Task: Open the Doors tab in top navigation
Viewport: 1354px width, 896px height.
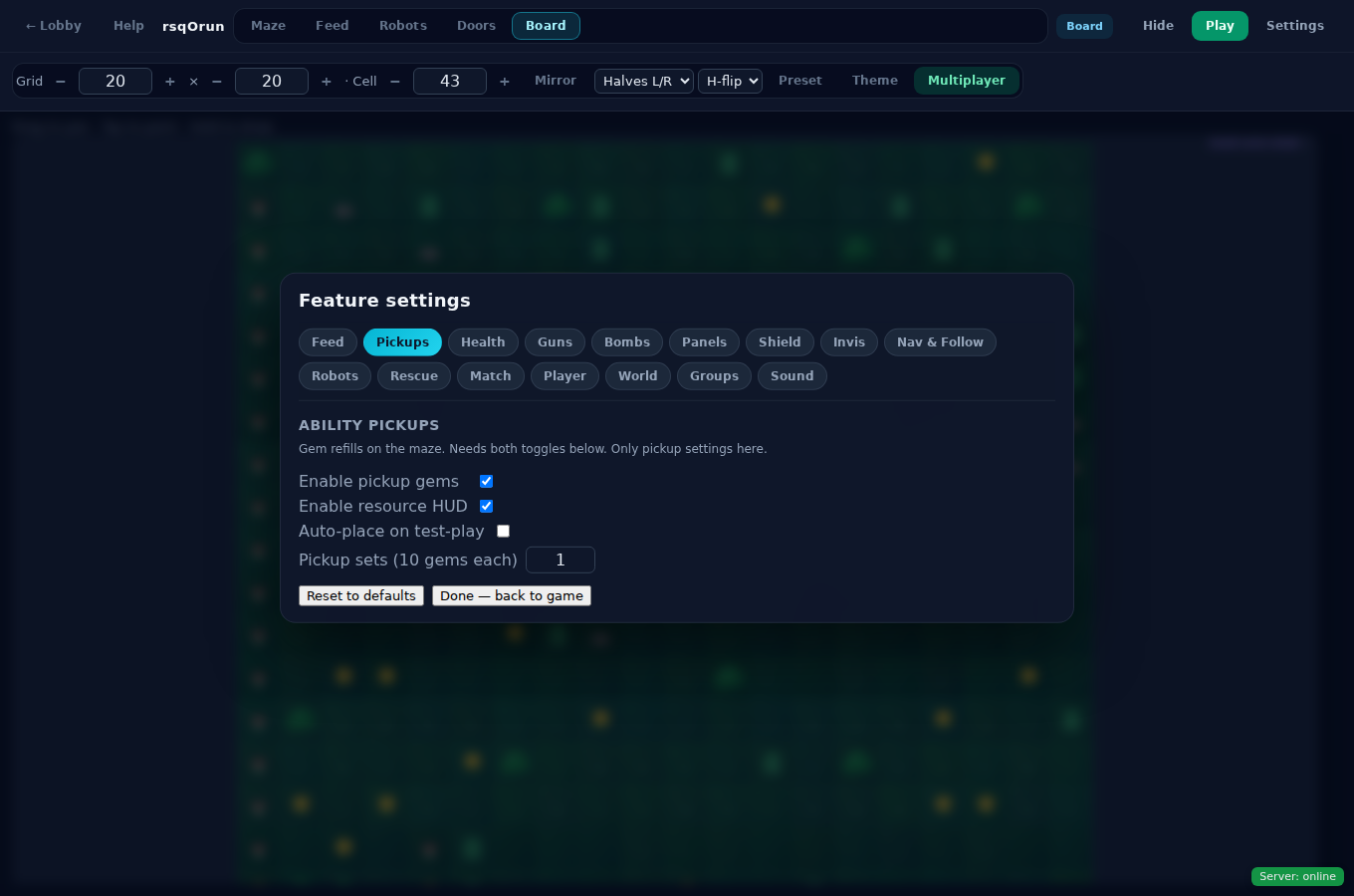Action: coord(476,26)
